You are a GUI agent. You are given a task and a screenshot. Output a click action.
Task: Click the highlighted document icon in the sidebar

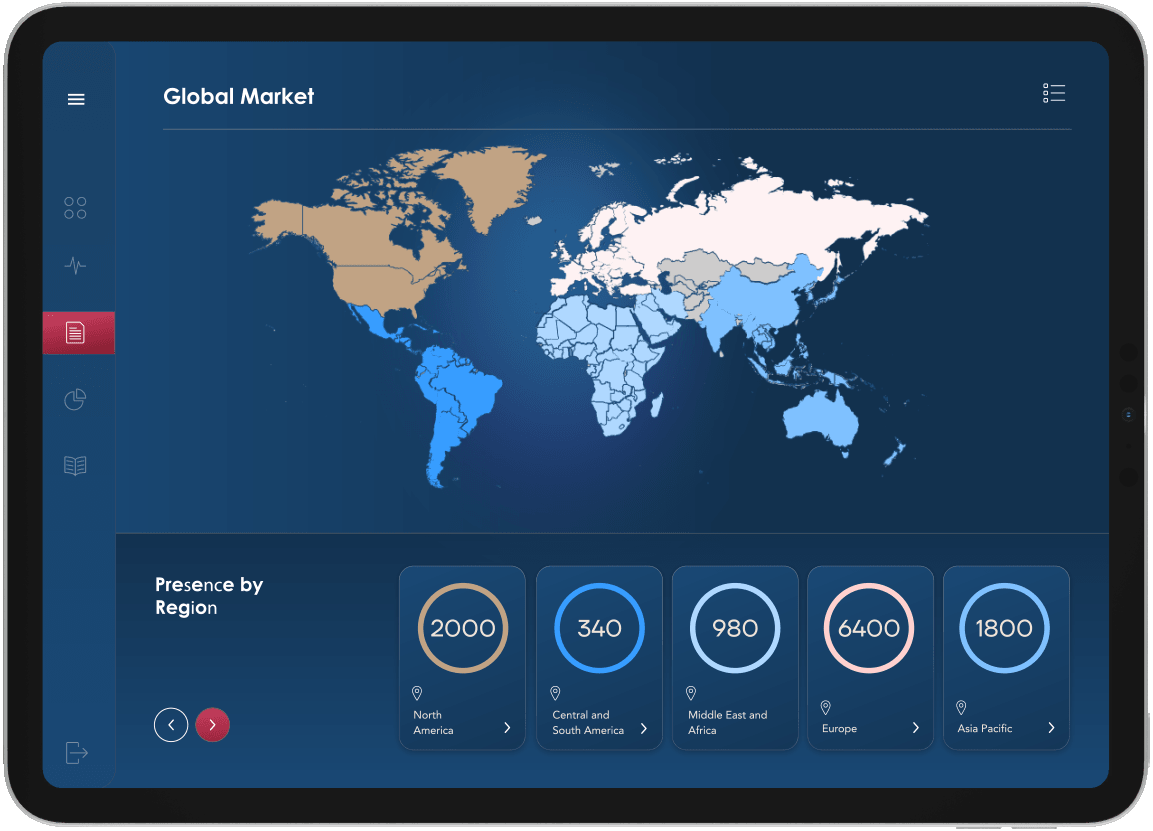(x=77, y=332)
